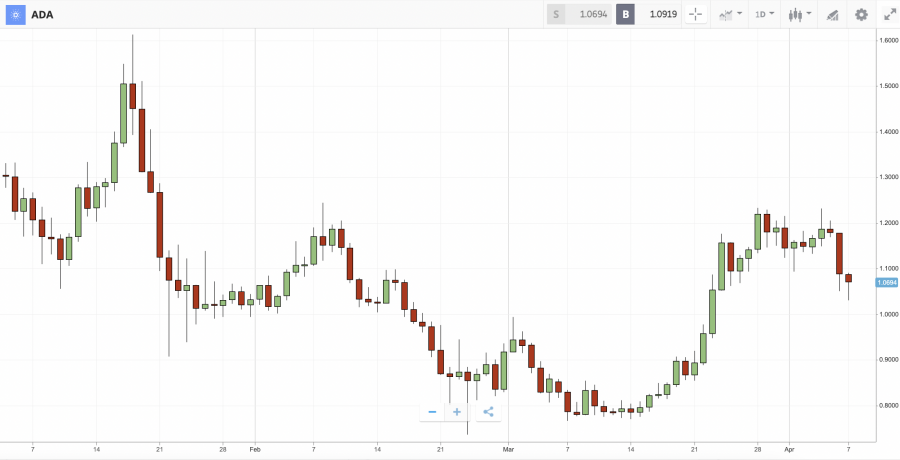Click the 0.9000 price axis label

click(x=889, y=360)
